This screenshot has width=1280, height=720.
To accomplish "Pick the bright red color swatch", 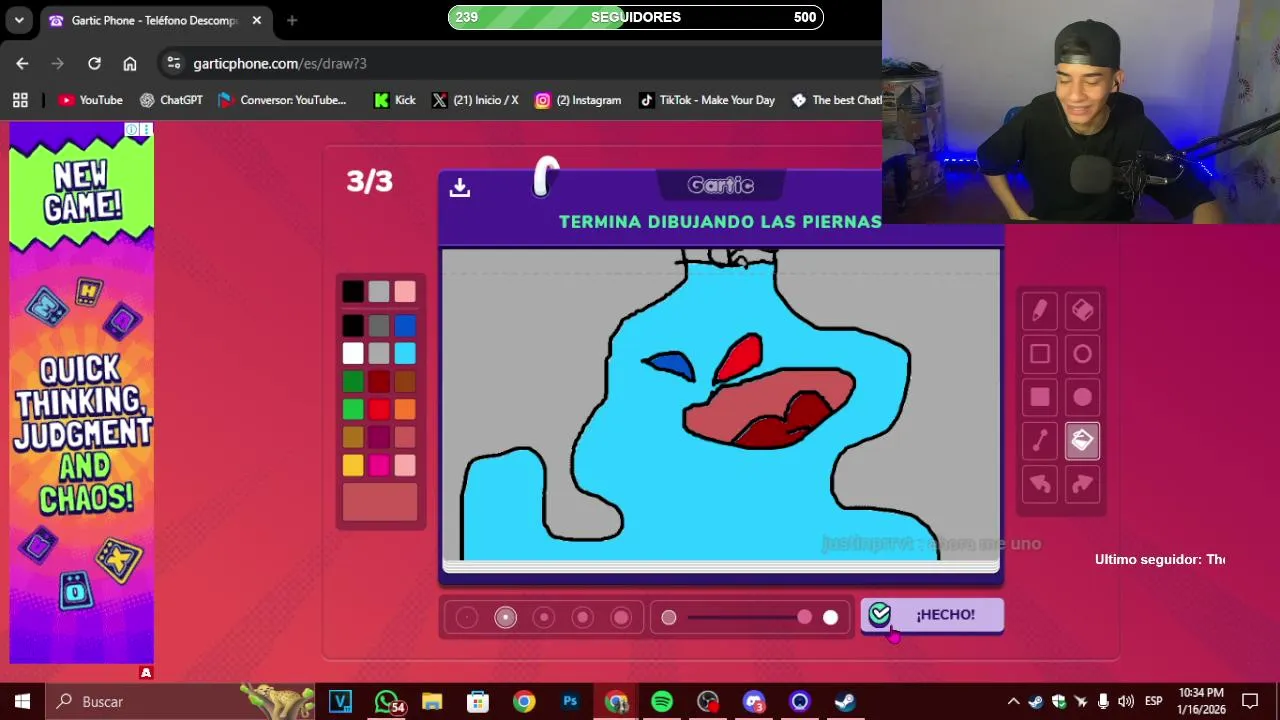I will [x=379, y=409].
